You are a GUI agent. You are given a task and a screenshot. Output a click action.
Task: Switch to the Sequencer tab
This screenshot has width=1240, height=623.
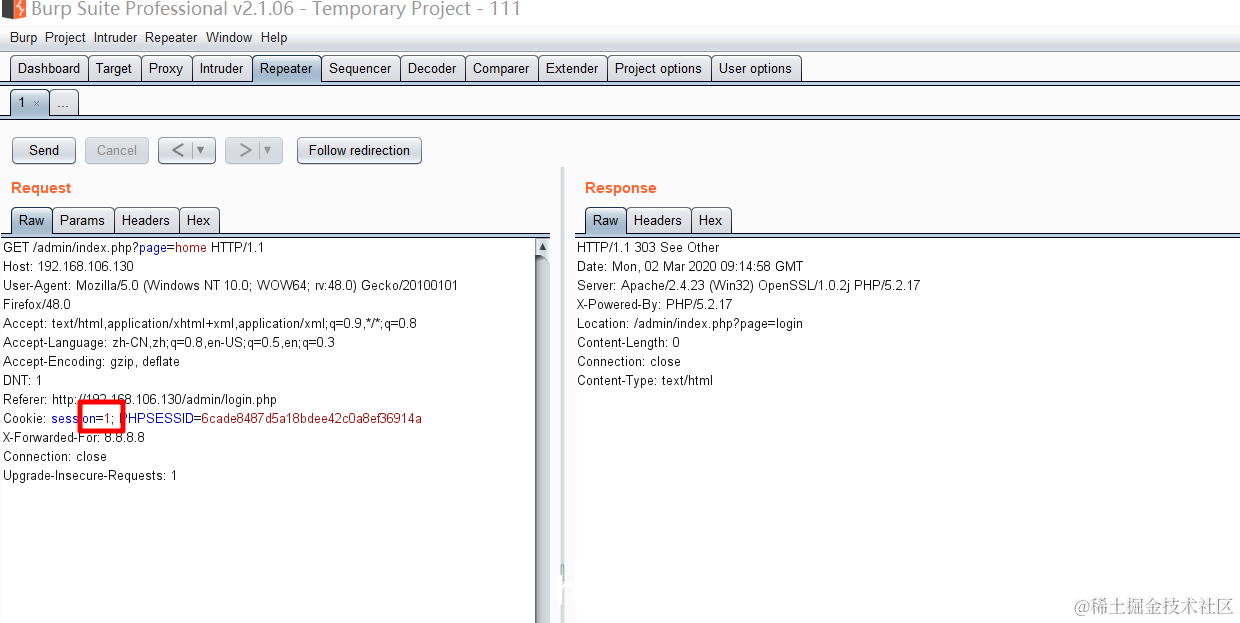click(360, 68)
